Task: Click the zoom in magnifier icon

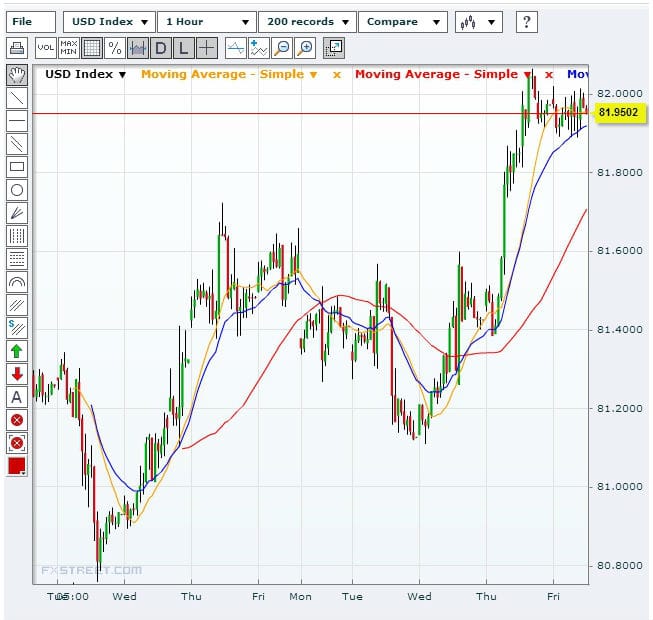Action: pyautogui.click(x=305, y=48)
